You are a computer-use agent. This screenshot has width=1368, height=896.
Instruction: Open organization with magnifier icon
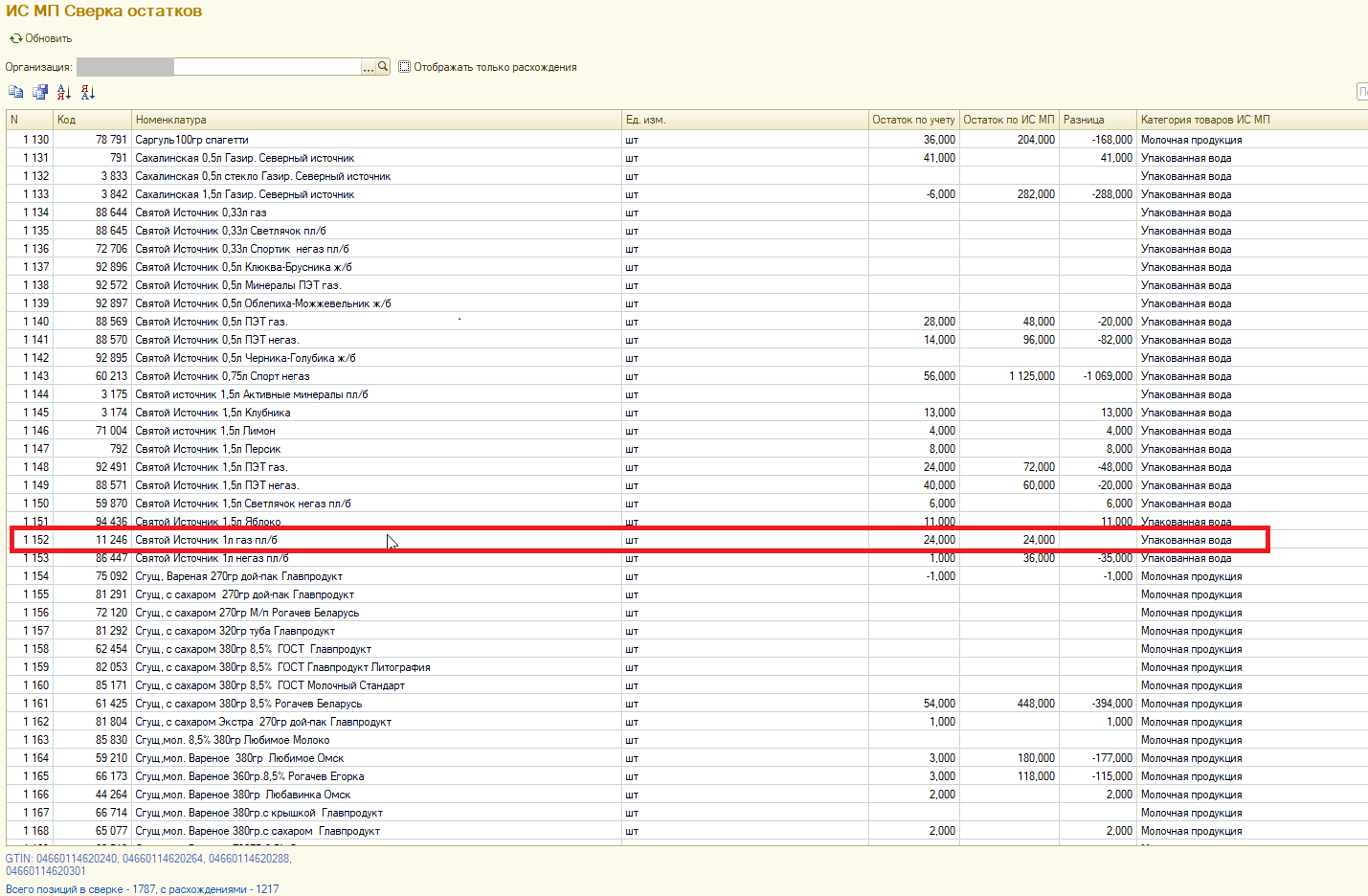point(383,67)
